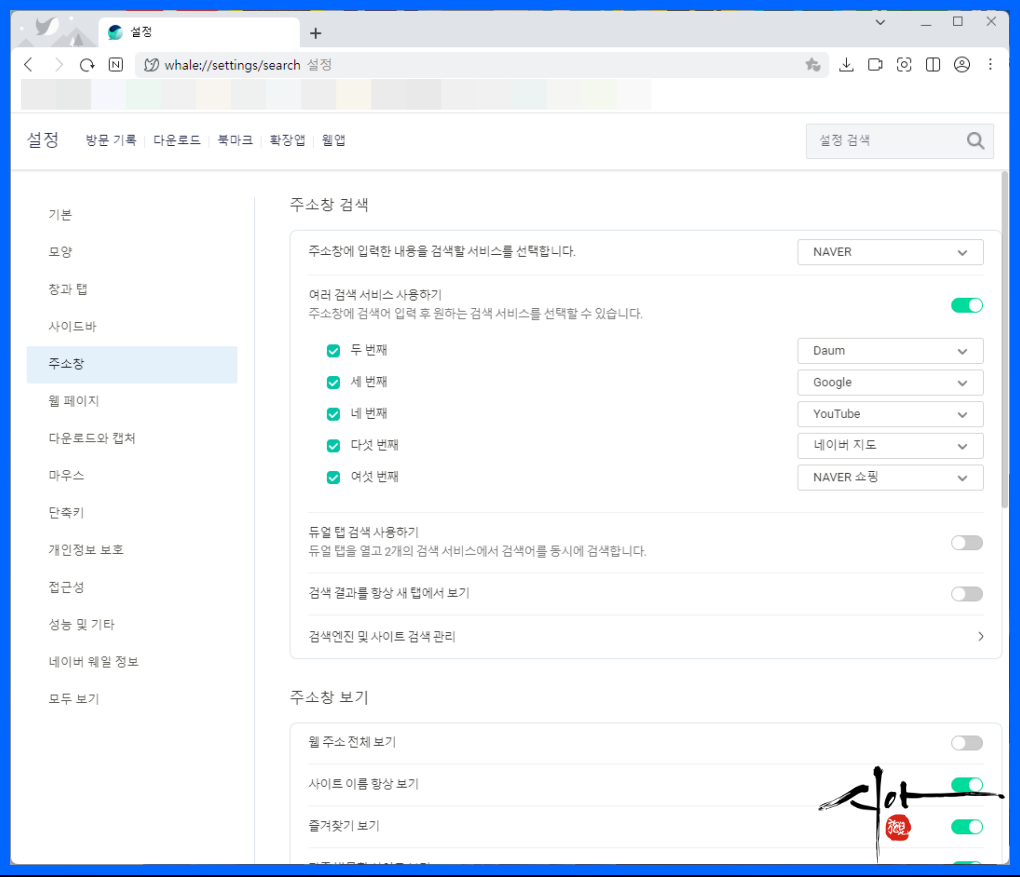
Task: Bookmark this page with the star icon
Action: coord(812,64)
